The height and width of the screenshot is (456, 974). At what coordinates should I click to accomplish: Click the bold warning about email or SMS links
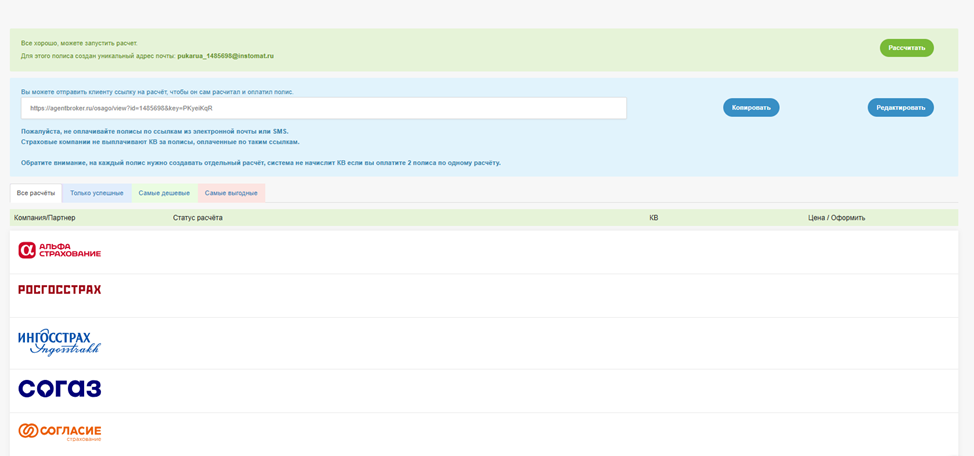[x=154, y=131]
